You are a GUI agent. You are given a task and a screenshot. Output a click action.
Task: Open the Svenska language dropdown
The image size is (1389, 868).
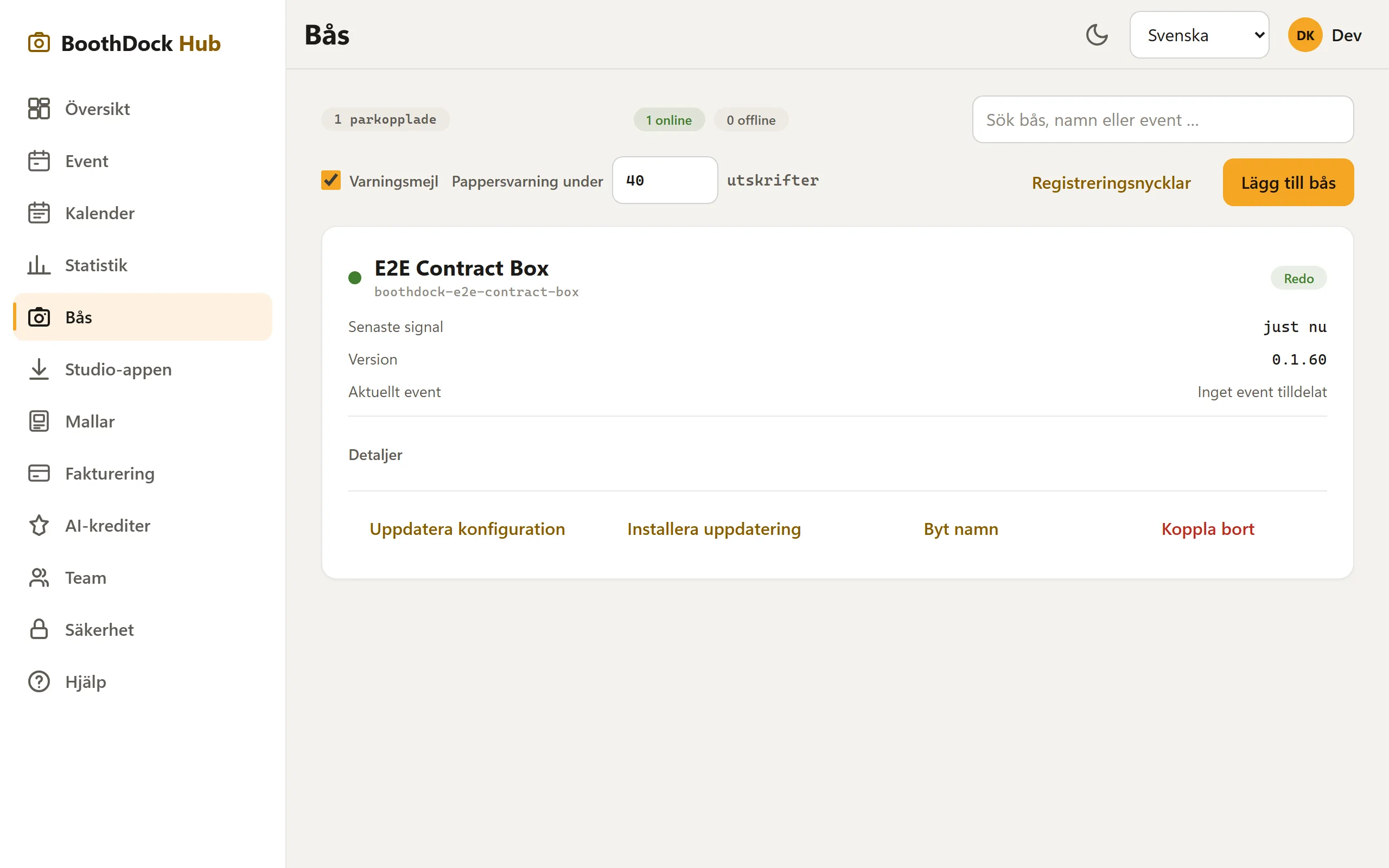(1199, 35)
